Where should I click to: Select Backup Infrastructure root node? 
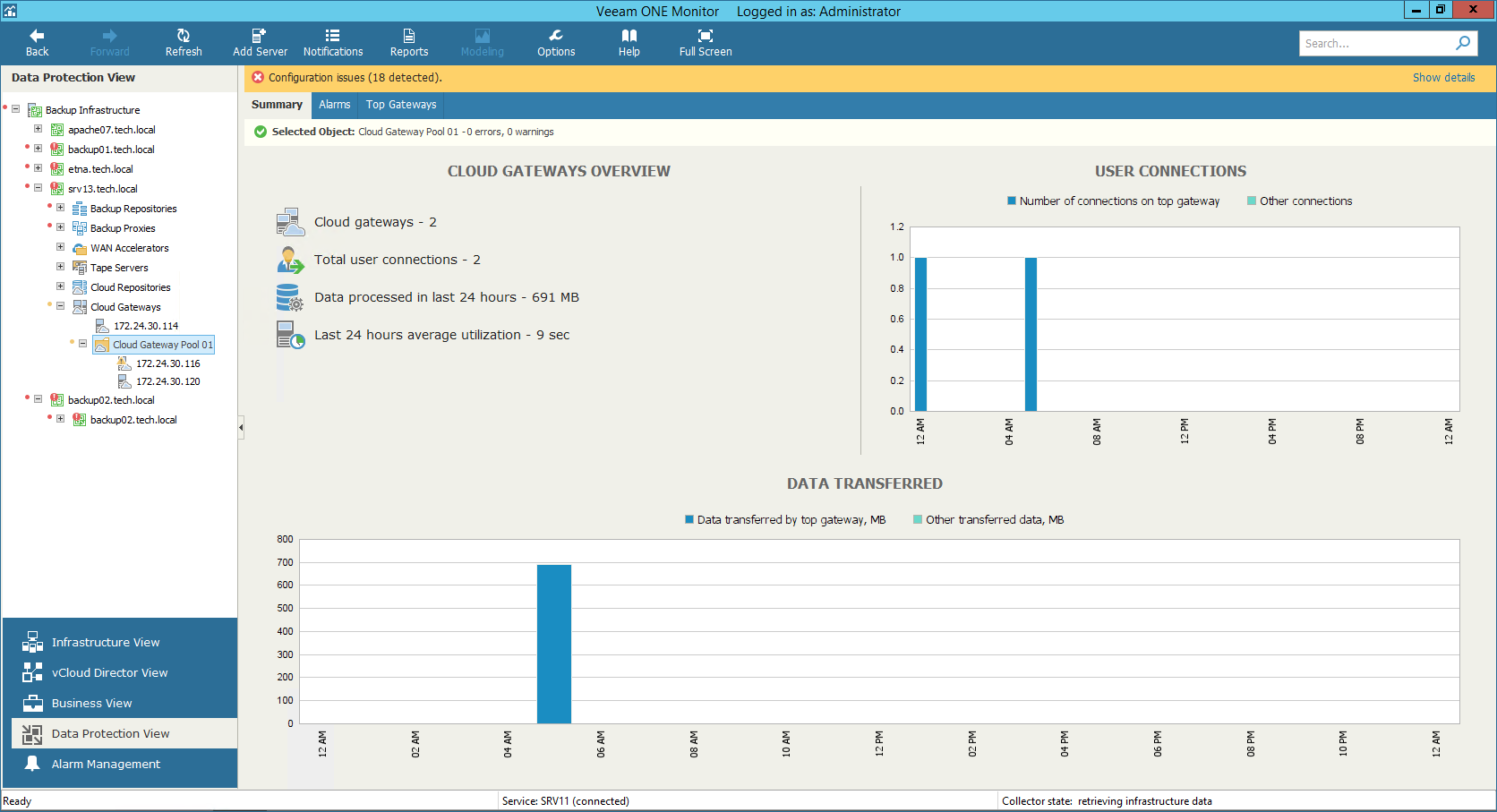92,110
